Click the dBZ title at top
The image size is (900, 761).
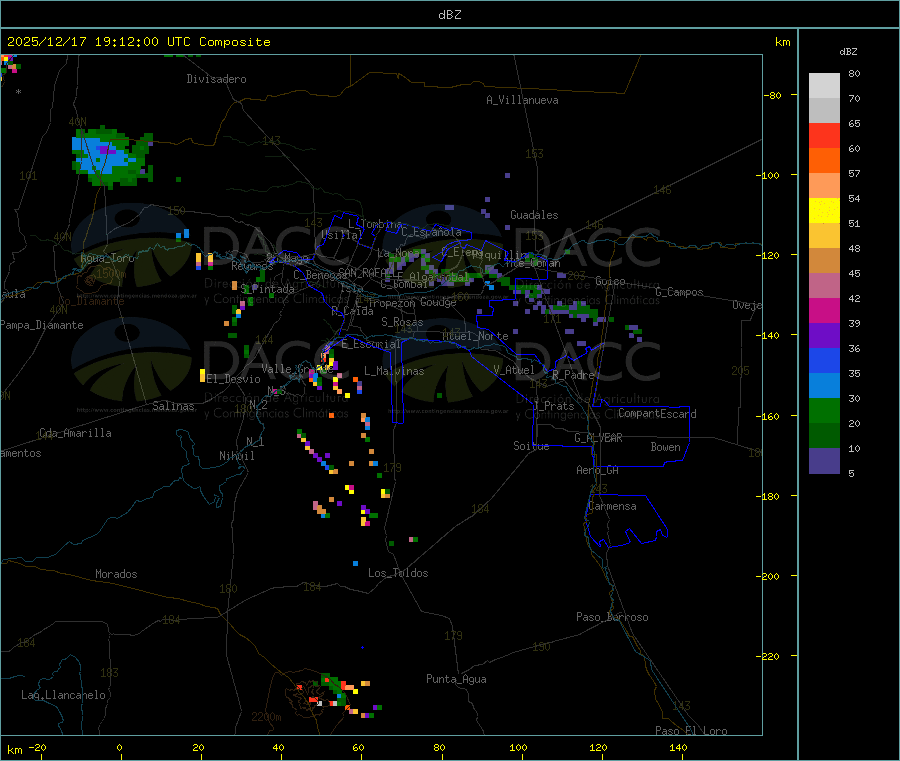pyautogui.click(x=449, y=15)
